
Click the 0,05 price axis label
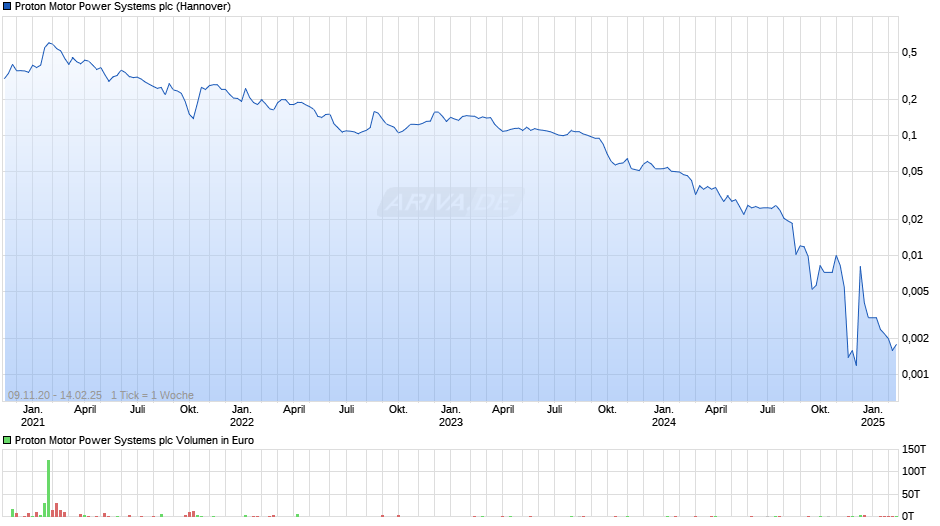coord(912,172)
